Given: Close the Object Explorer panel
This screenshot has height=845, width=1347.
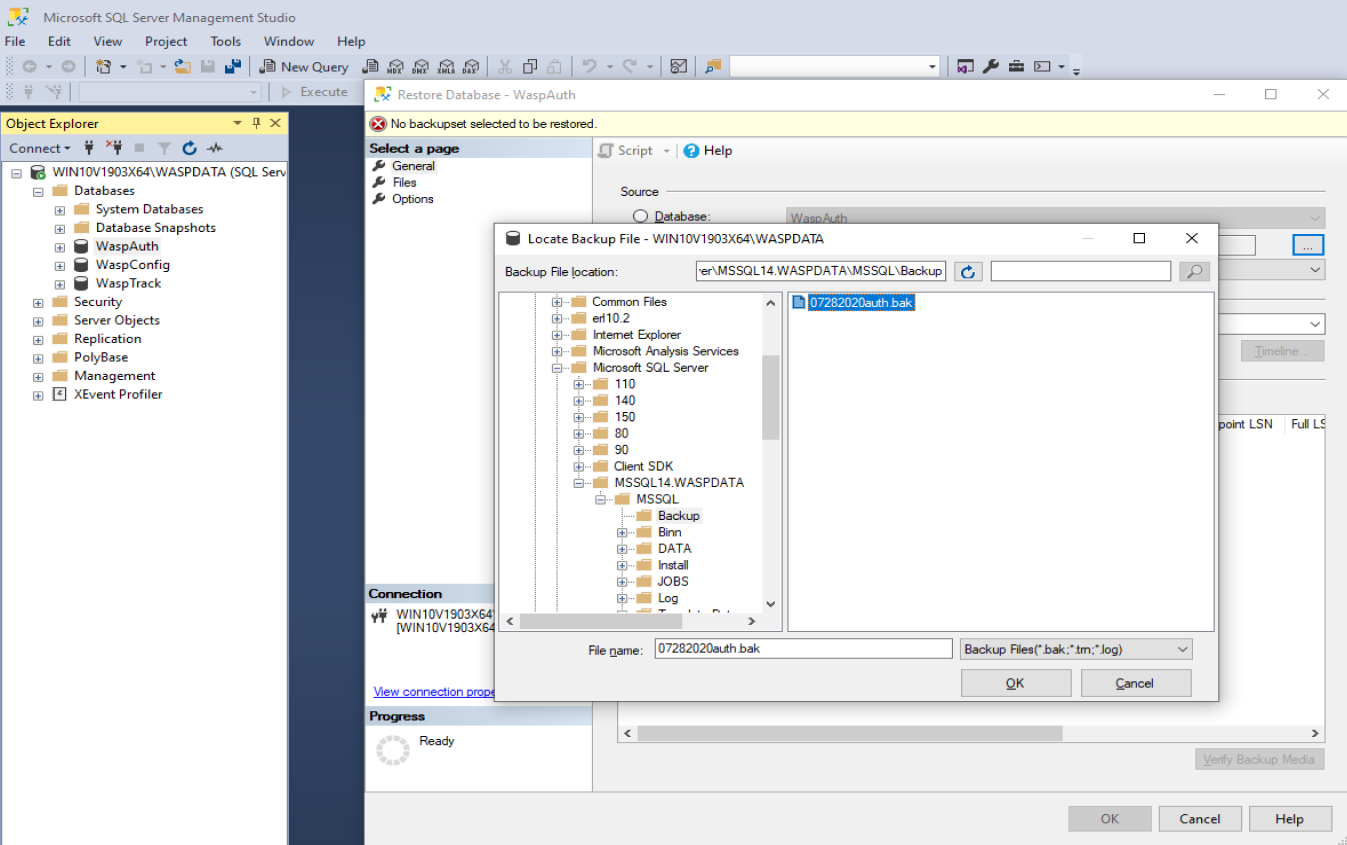Looking at the screenshot, I should [x=274, y=123].
